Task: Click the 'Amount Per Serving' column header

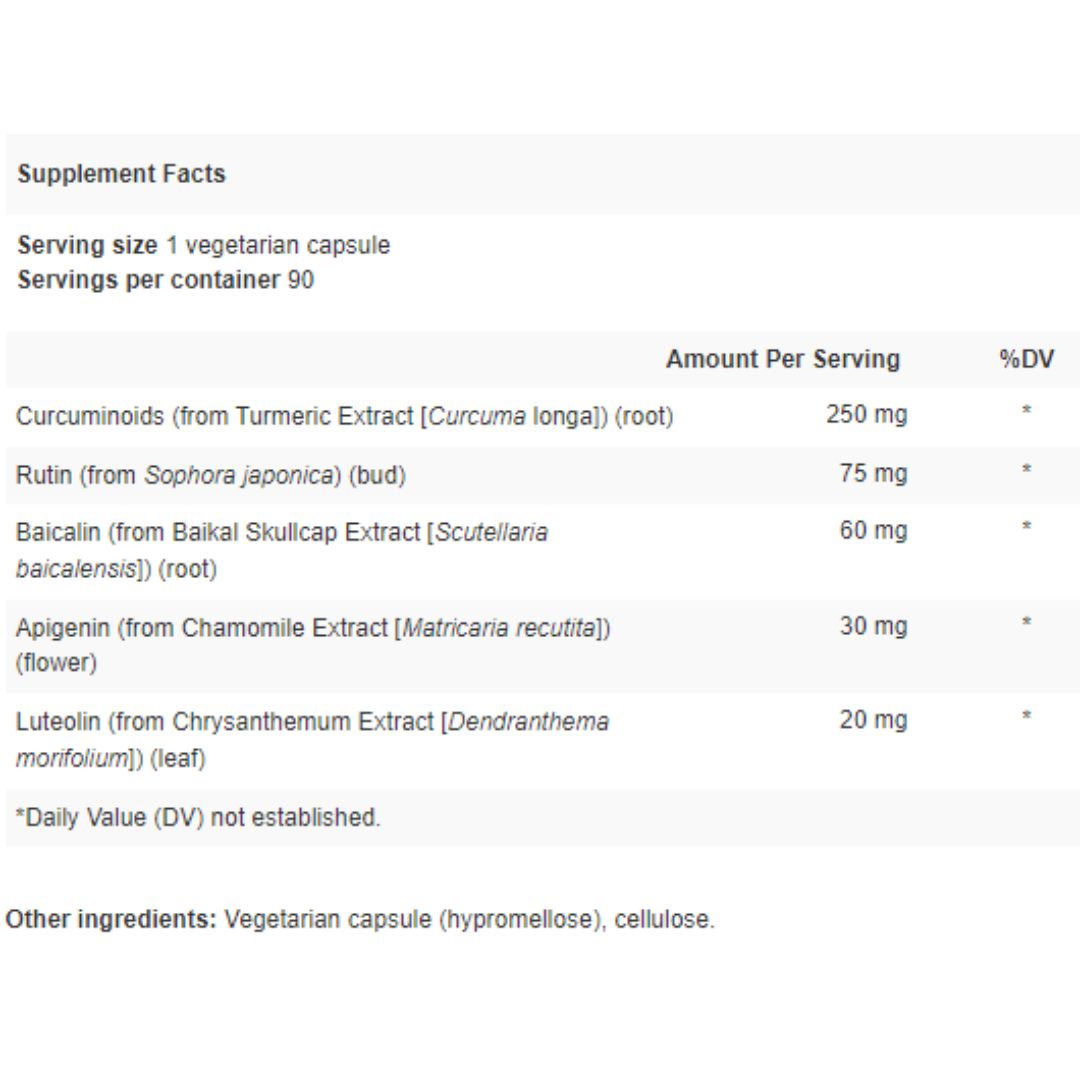Action: (782, 359)
